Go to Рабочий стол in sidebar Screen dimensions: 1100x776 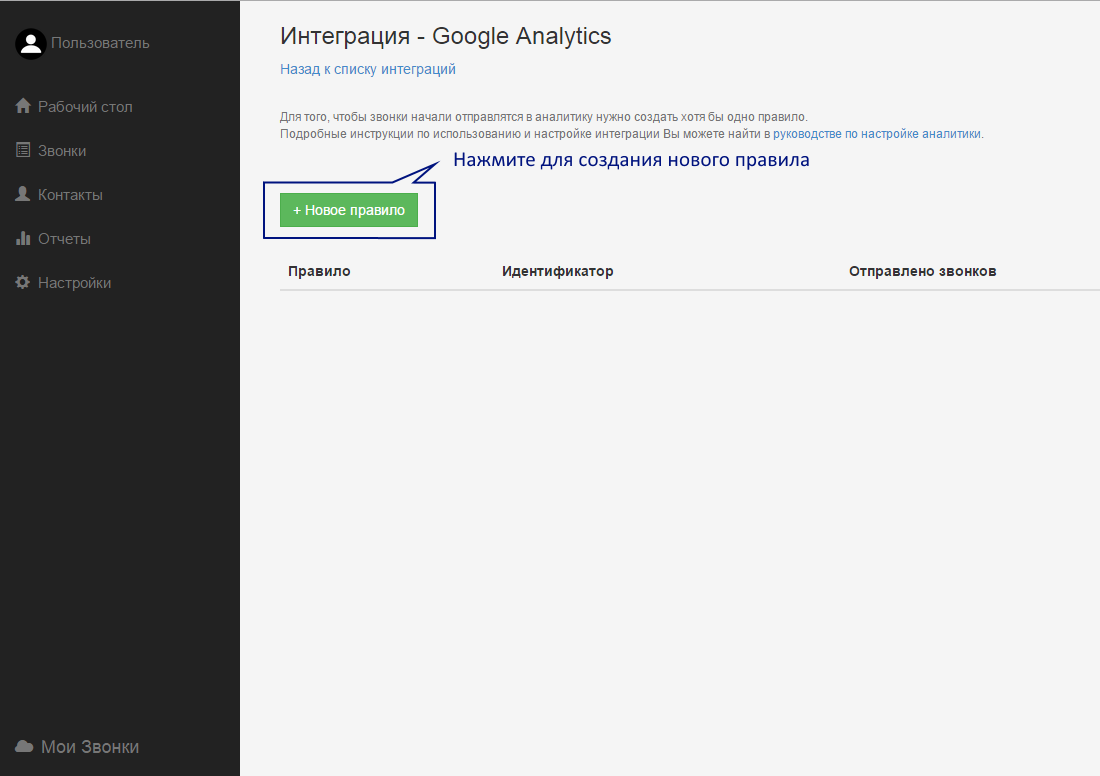(85, 107)
